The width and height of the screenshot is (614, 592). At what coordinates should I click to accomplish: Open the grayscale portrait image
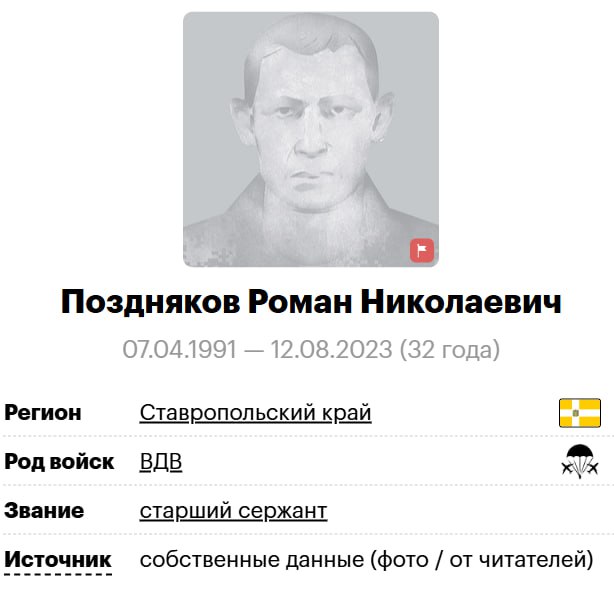coord(311,139)
